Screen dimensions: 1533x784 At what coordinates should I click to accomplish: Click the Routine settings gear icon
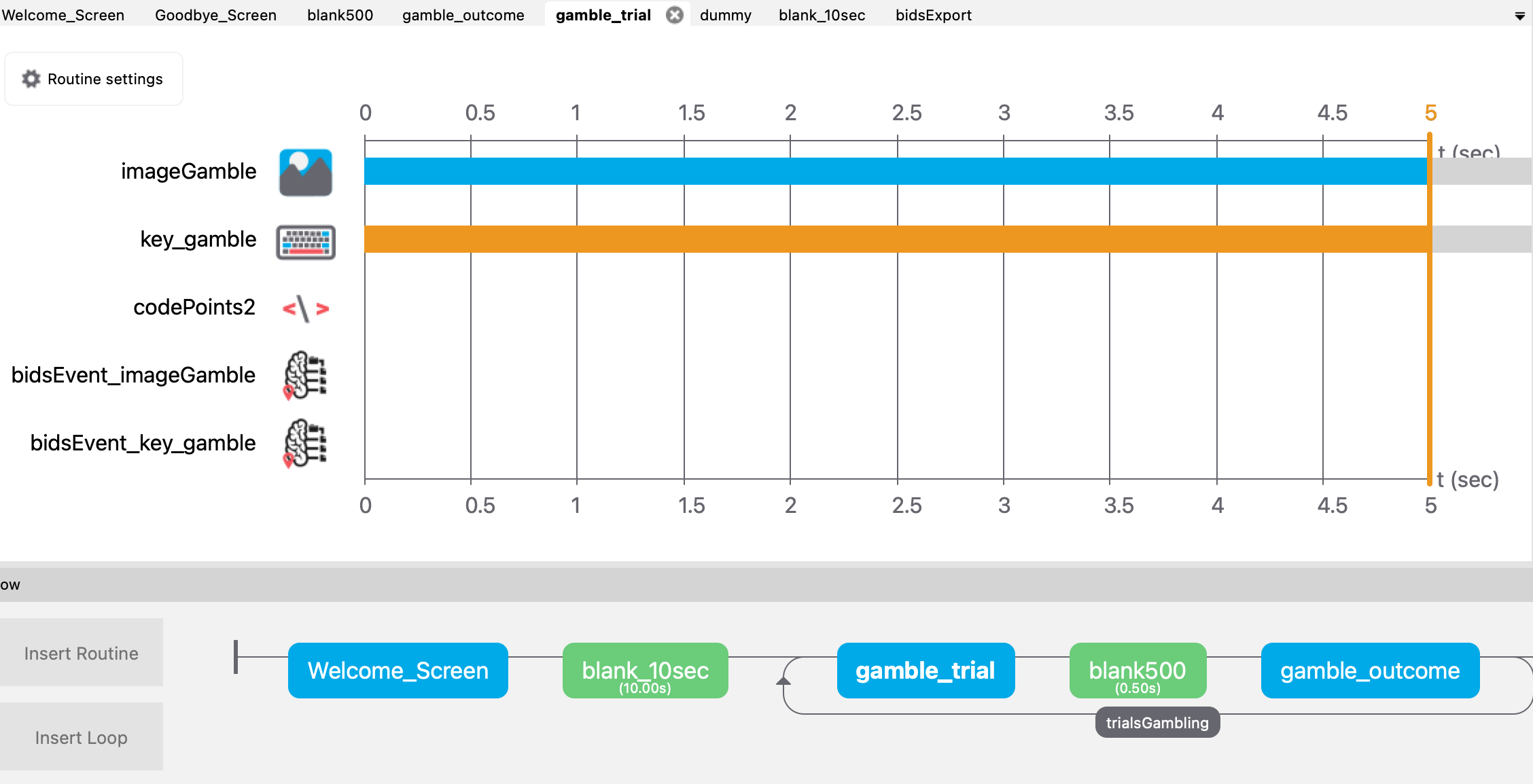click(x=31, y=79)
